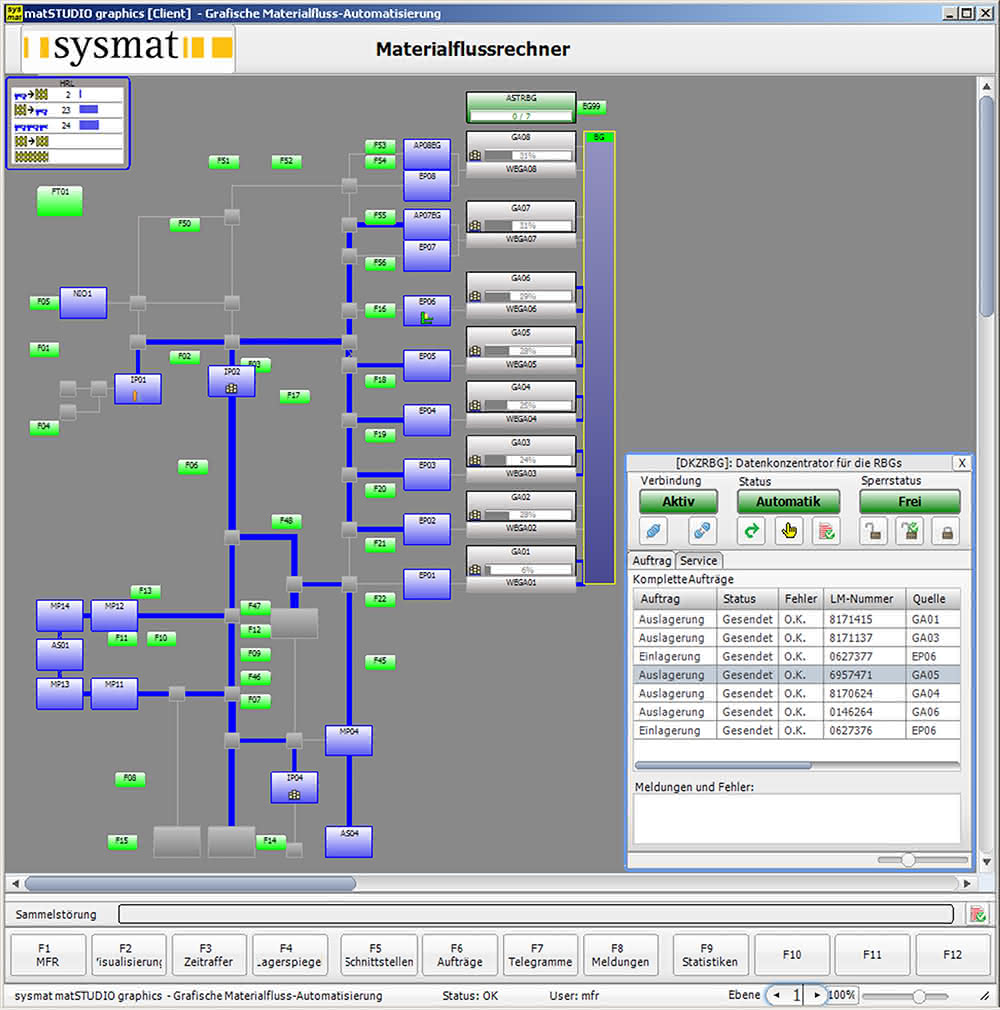Viewport: 1000px width, 1010px height.
Task: Adjust the 100% zoom slider in status bar
Action: pos(919,996)
